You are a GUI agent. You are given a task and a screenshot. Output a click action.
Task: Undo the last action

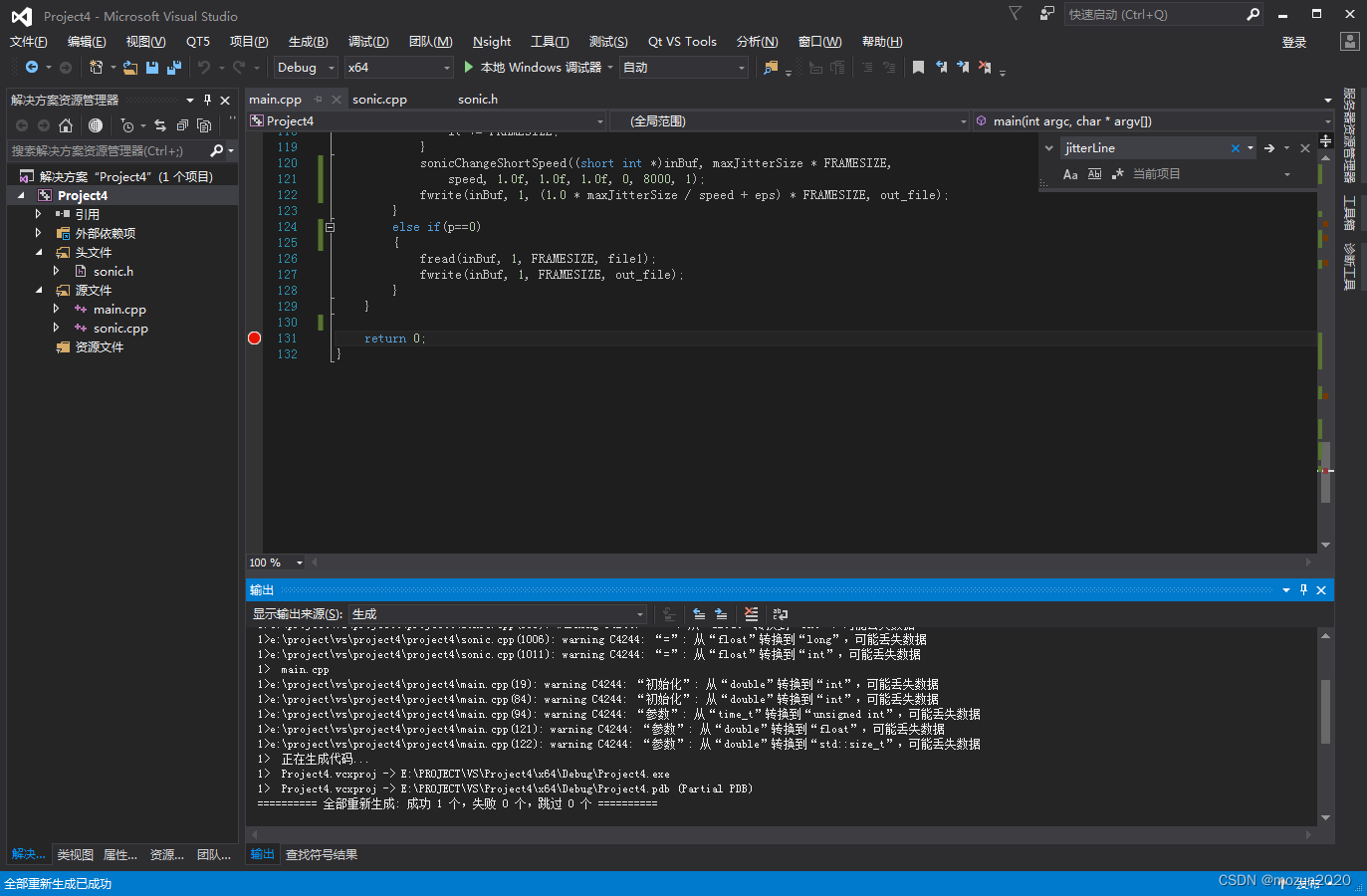(204, 67)
